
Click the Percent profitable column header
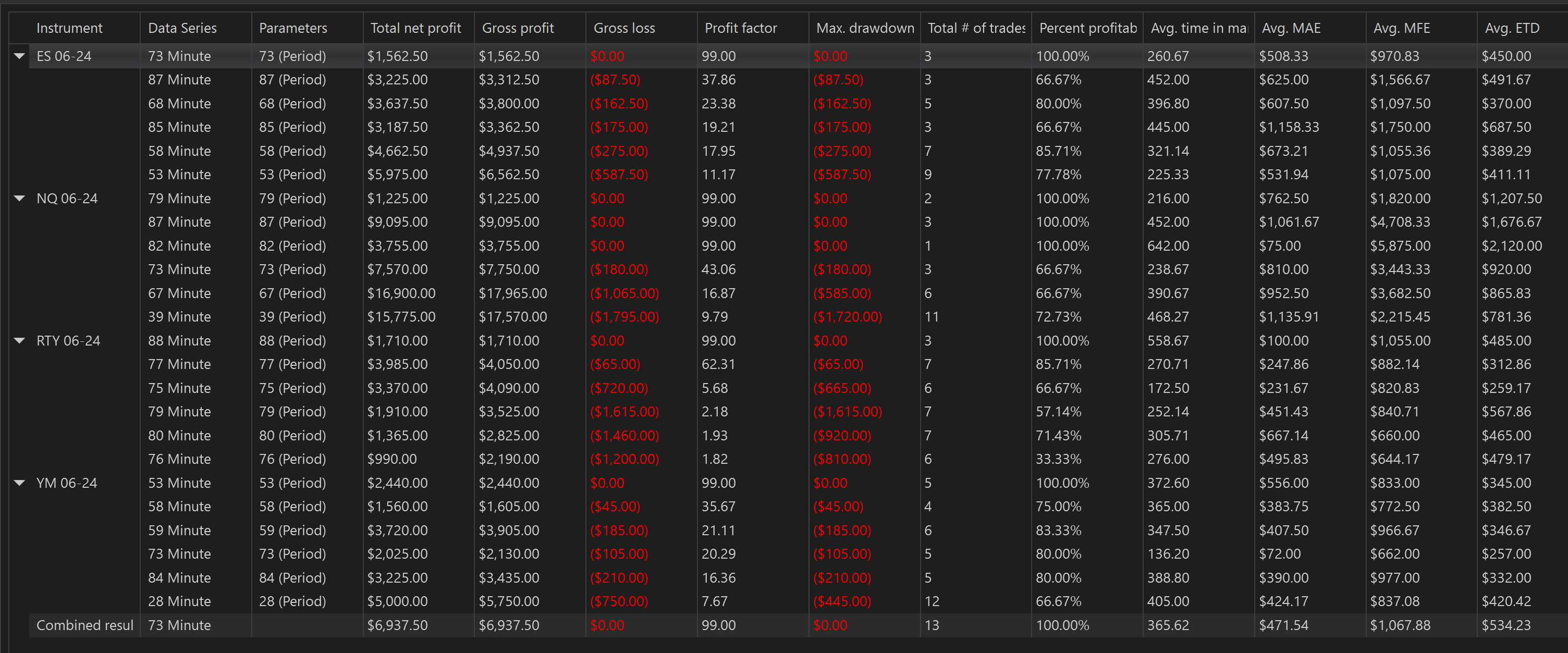click(1088, 28)
